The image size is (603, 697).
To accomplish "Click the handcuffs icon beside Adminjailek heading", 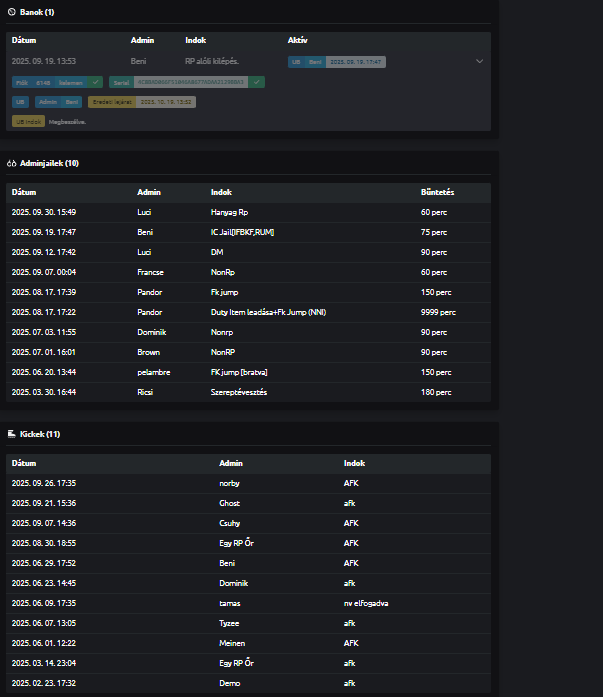I will 12,163.
